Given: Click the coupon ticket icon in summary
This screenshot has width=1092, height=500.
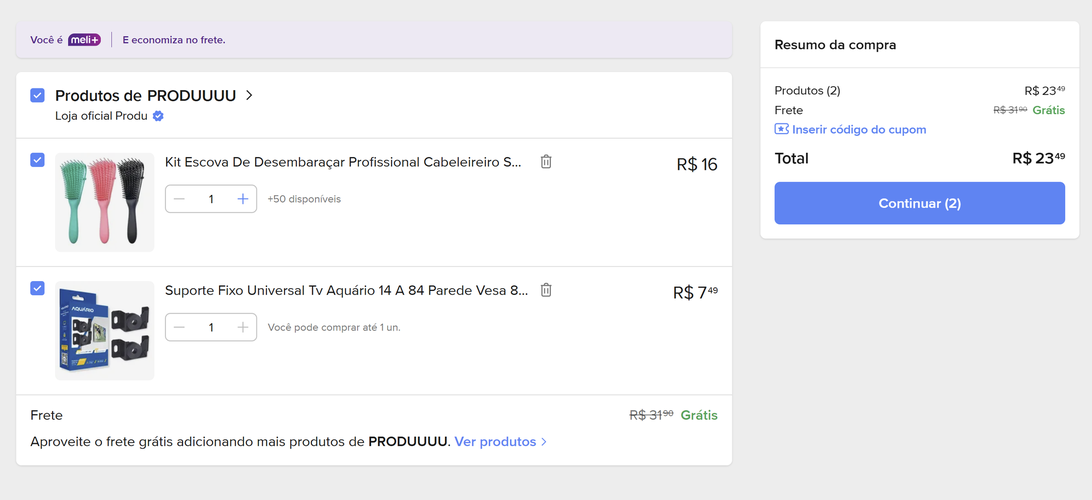Looking at the screenshot, I should [x=781, y=130].
